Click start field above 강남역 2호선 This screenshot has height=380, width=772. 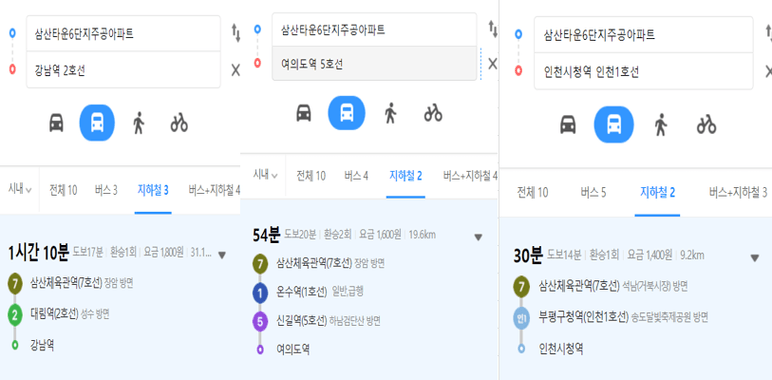[x=123, y=33]
